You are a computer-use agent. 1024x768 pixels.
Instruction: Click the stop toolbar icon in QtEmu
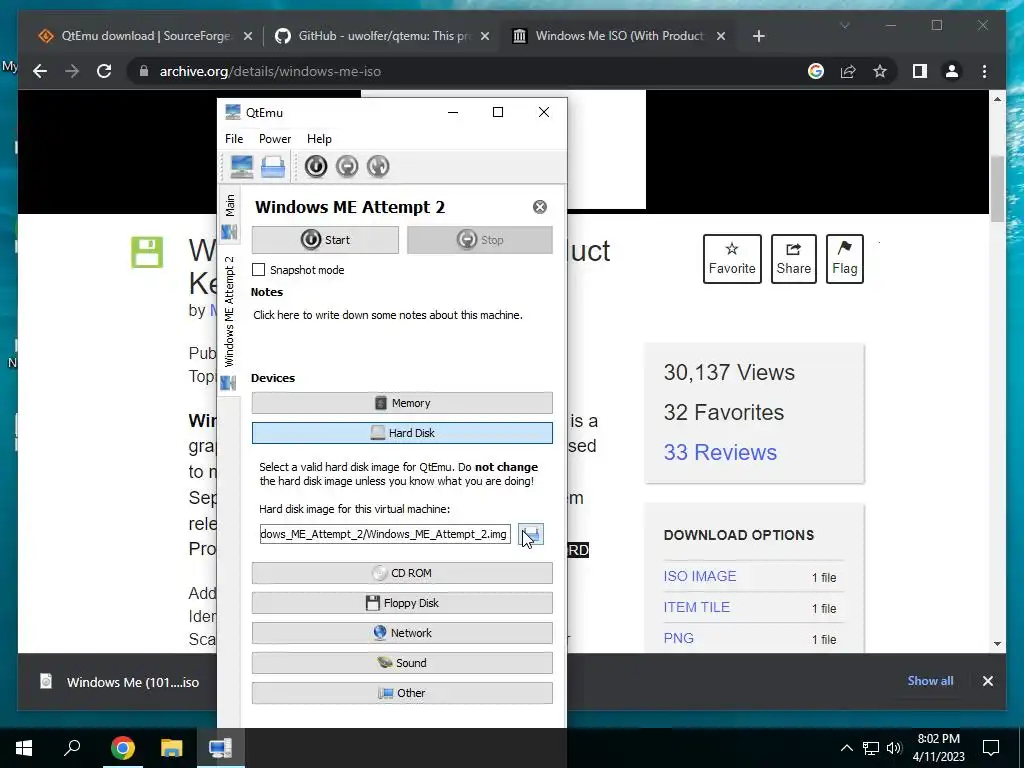(347, 167)
